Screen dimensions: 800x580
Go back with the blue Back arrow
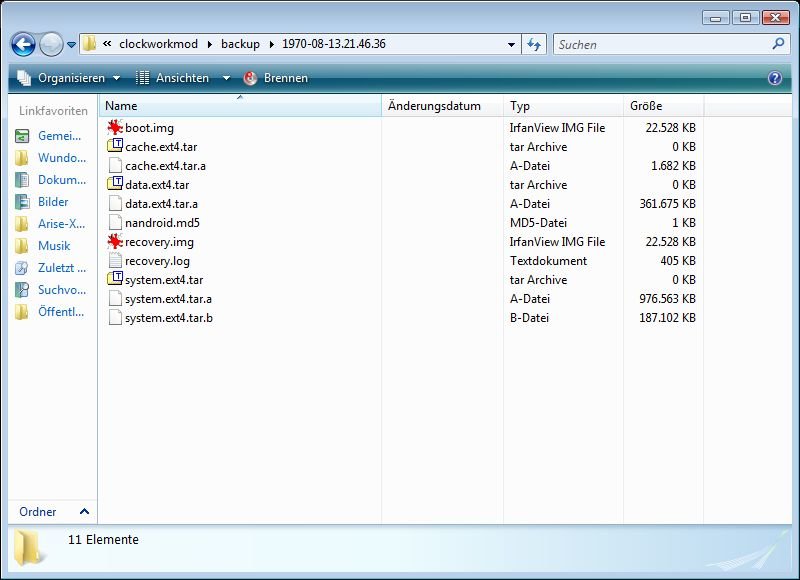pyautogui.click(x=23, y=44)
